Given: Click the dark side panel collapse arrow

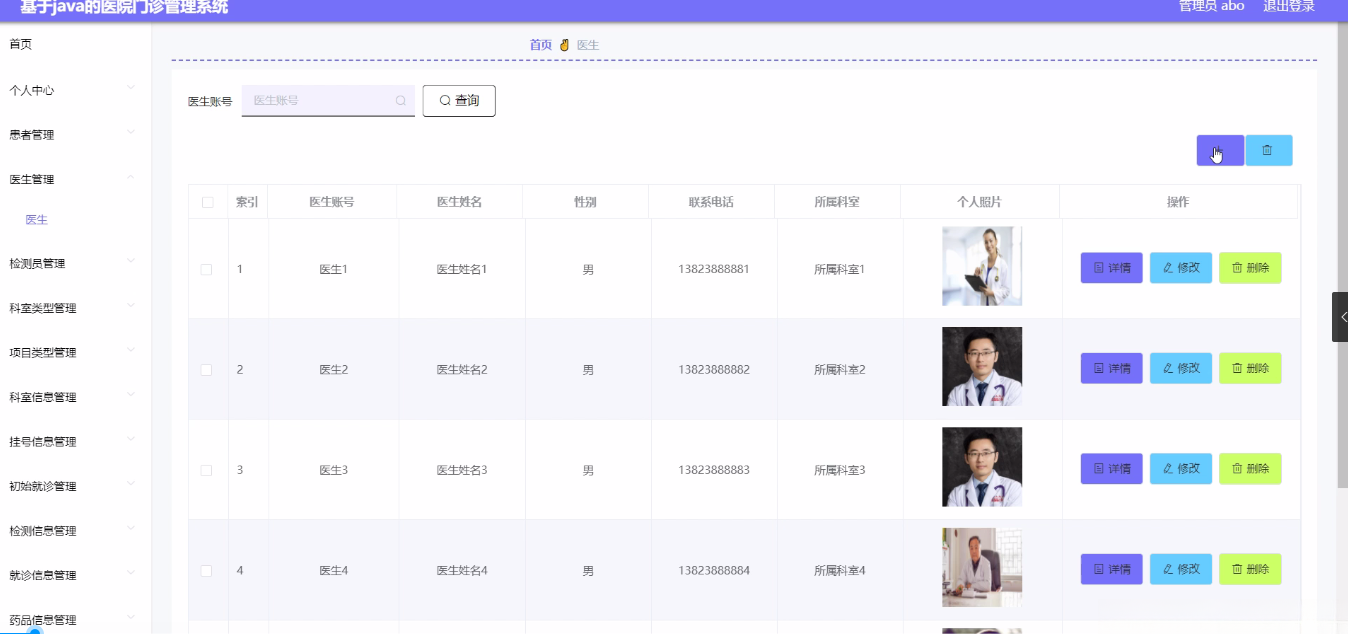Looking at the screenshot, I should tap(1340, 317).
